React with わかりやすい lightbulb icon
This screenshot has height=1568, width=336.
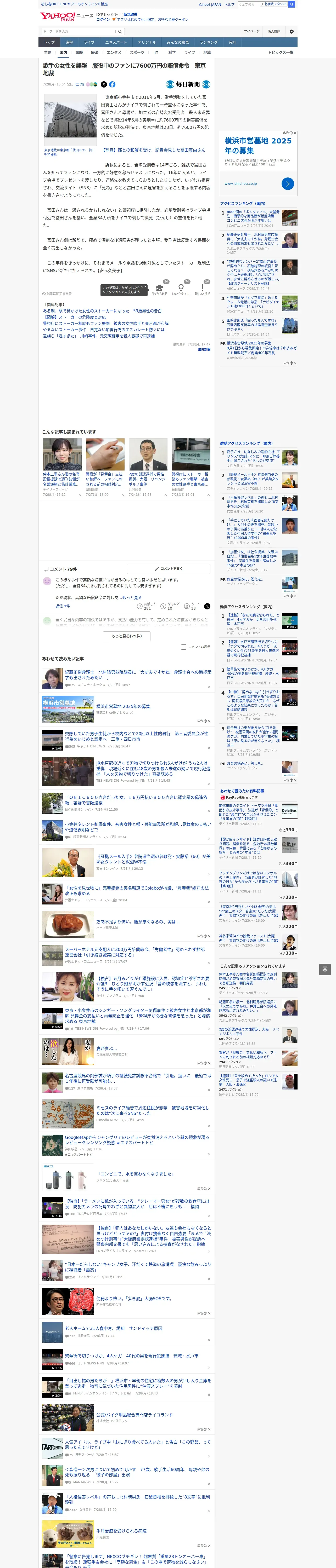181,288
